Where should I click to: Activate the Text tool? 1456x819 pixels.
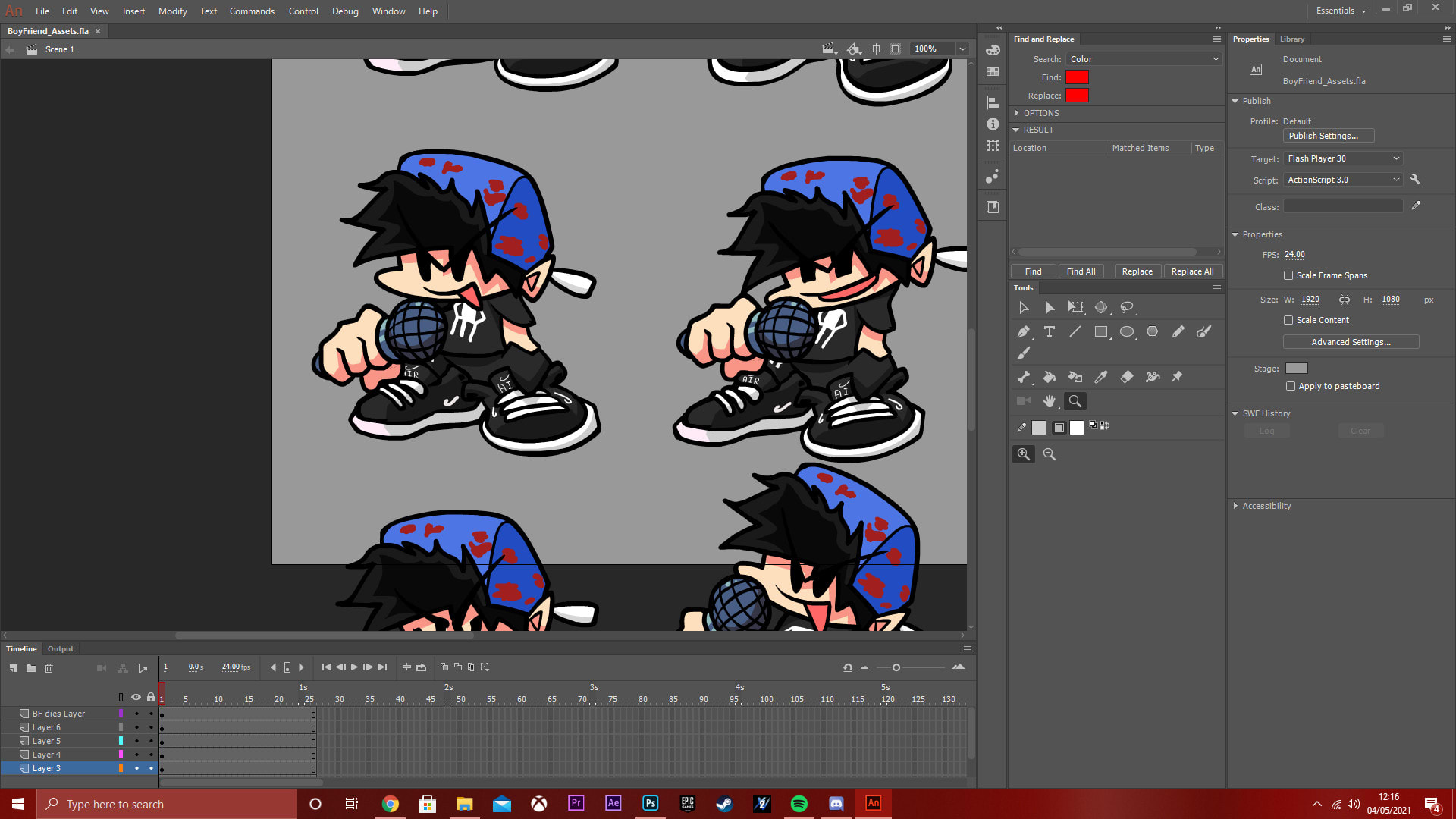(x=1050, y=331)
